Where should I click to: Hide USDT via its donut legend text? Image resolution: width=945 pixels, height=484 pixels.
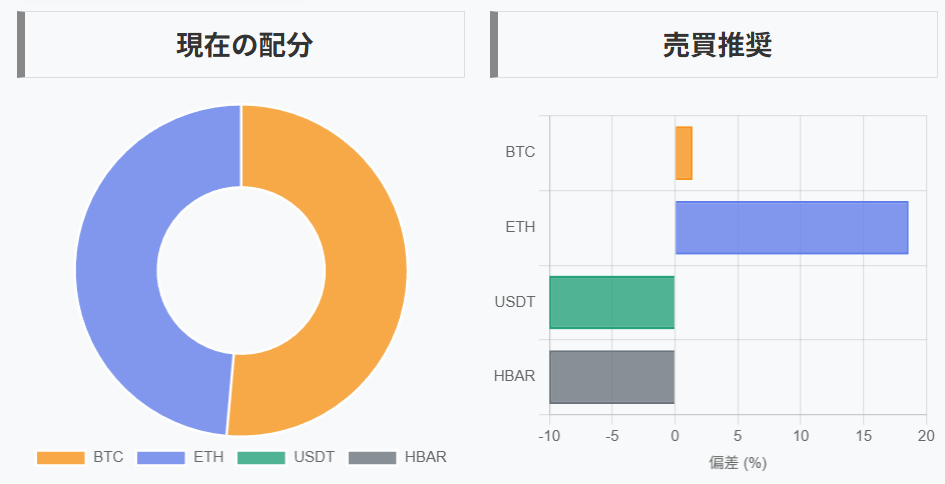tap(314, 457)
